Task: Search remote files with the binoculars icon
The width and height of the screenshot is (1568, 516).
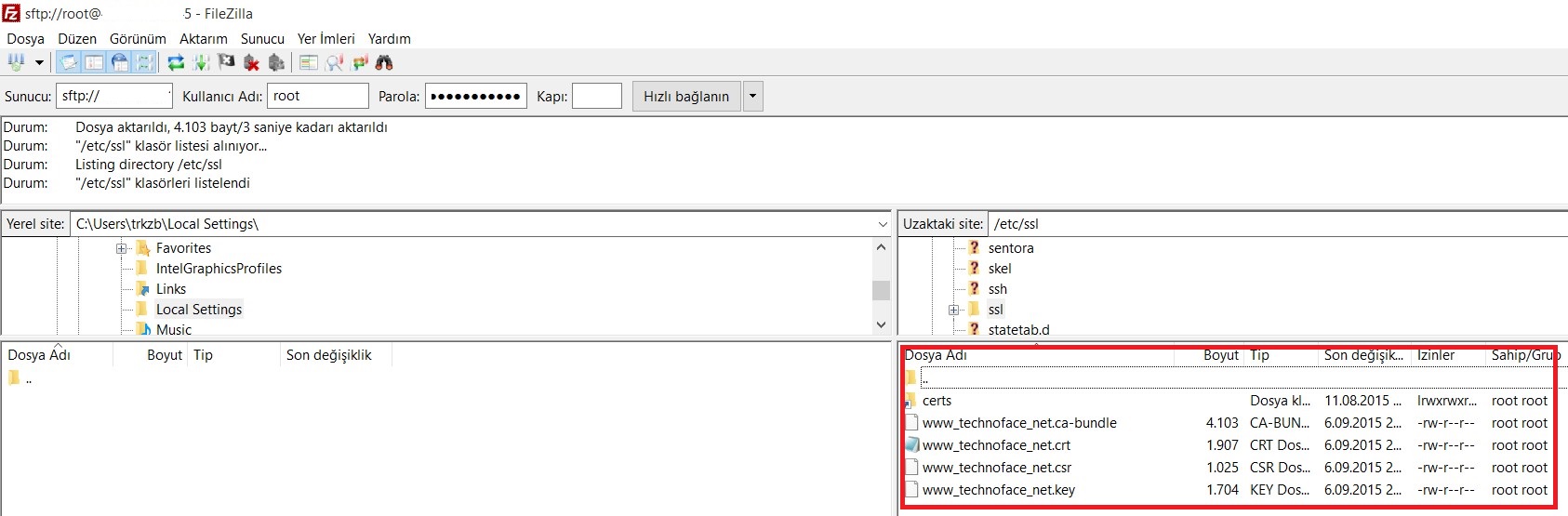Action: click(x=384, y=62)
